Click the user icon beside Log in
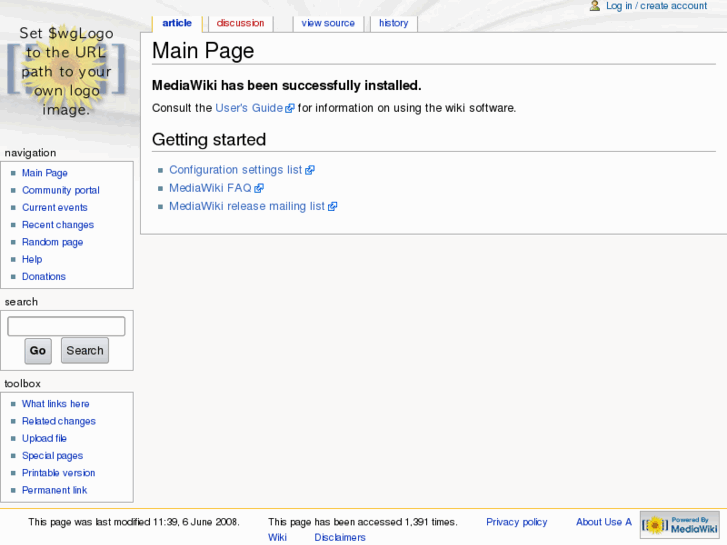Screen dimensions: 727x545 click(x=594, y=6)
